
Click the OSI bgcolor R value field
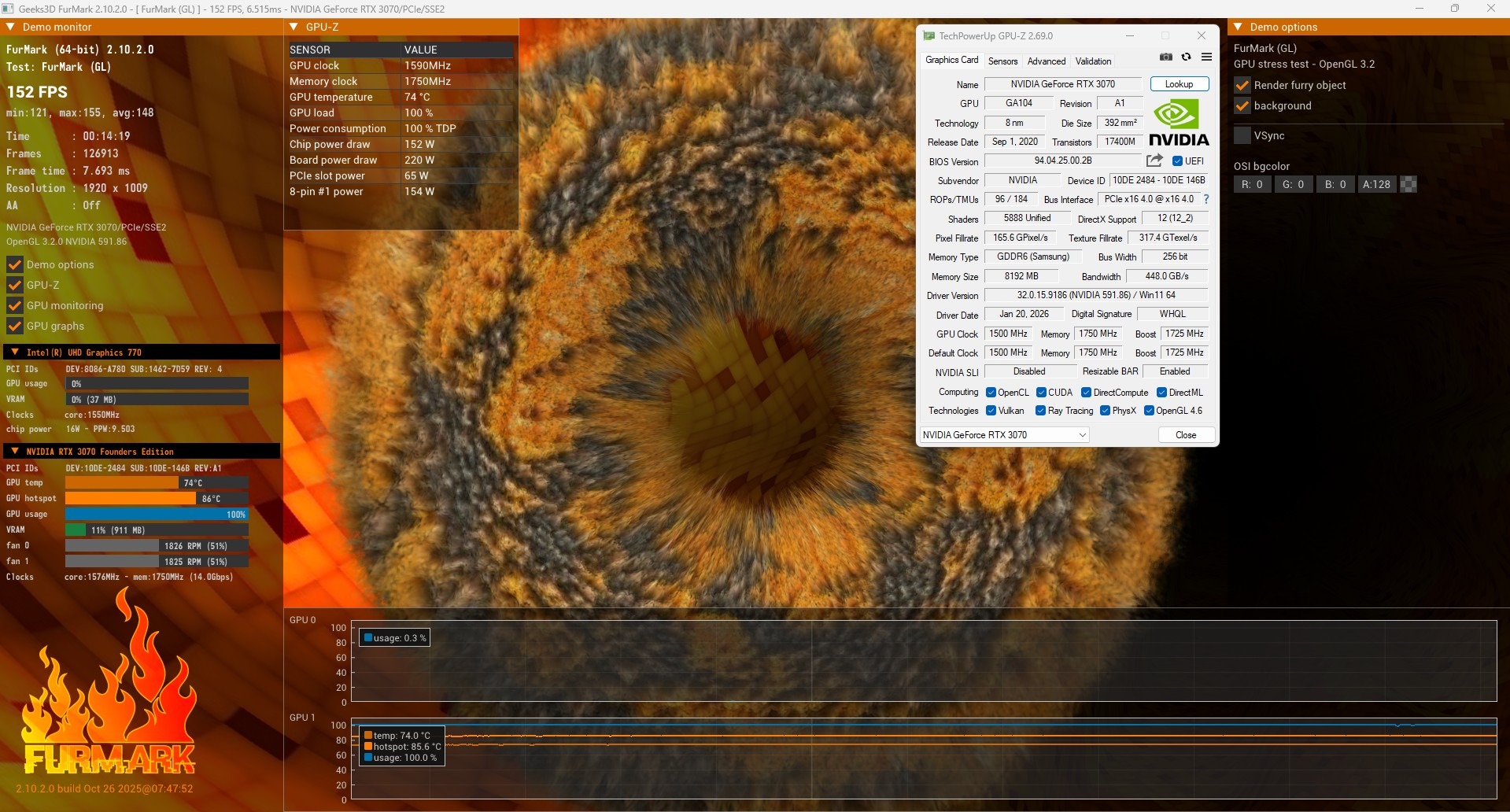(1252, 184)
